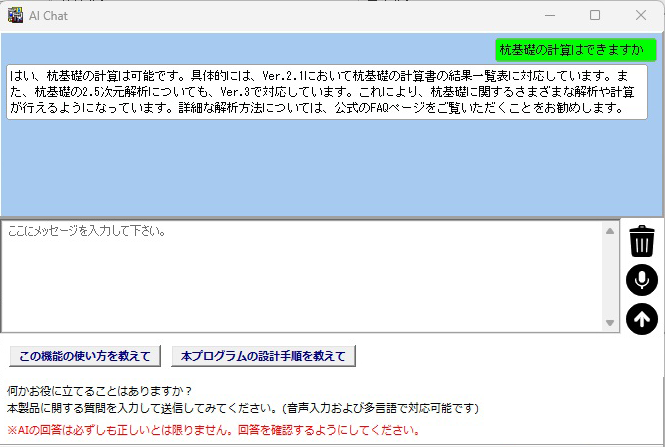Send message with the up arrow button
The image size is (665, 447).
point(642,319)
